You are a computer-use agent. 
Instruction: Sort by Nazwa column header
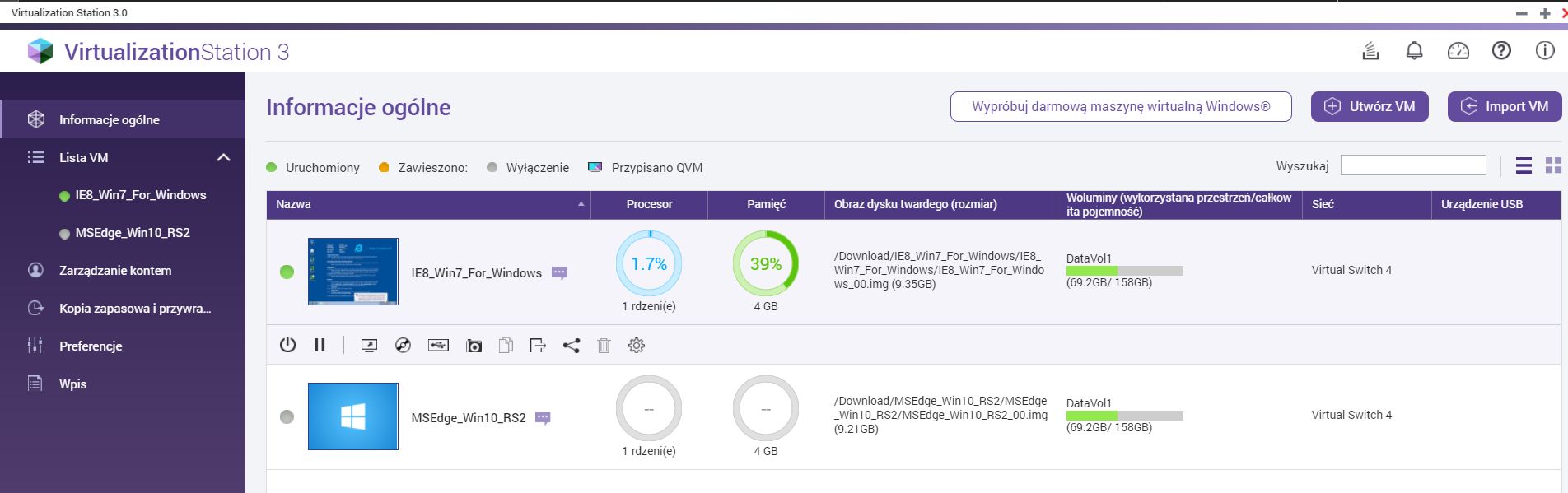[428, 204]
